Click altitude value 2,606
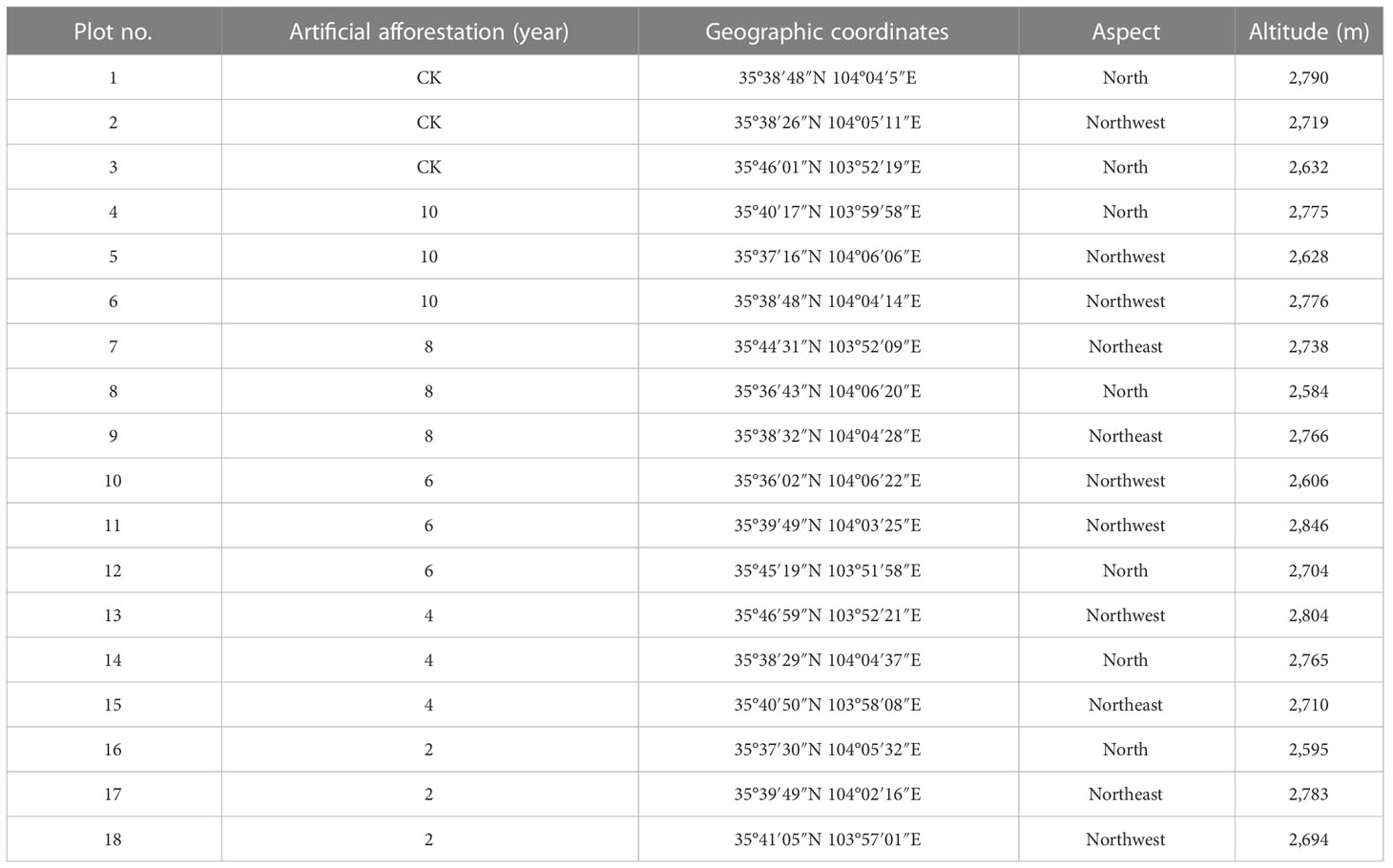 click(1309, 481)
